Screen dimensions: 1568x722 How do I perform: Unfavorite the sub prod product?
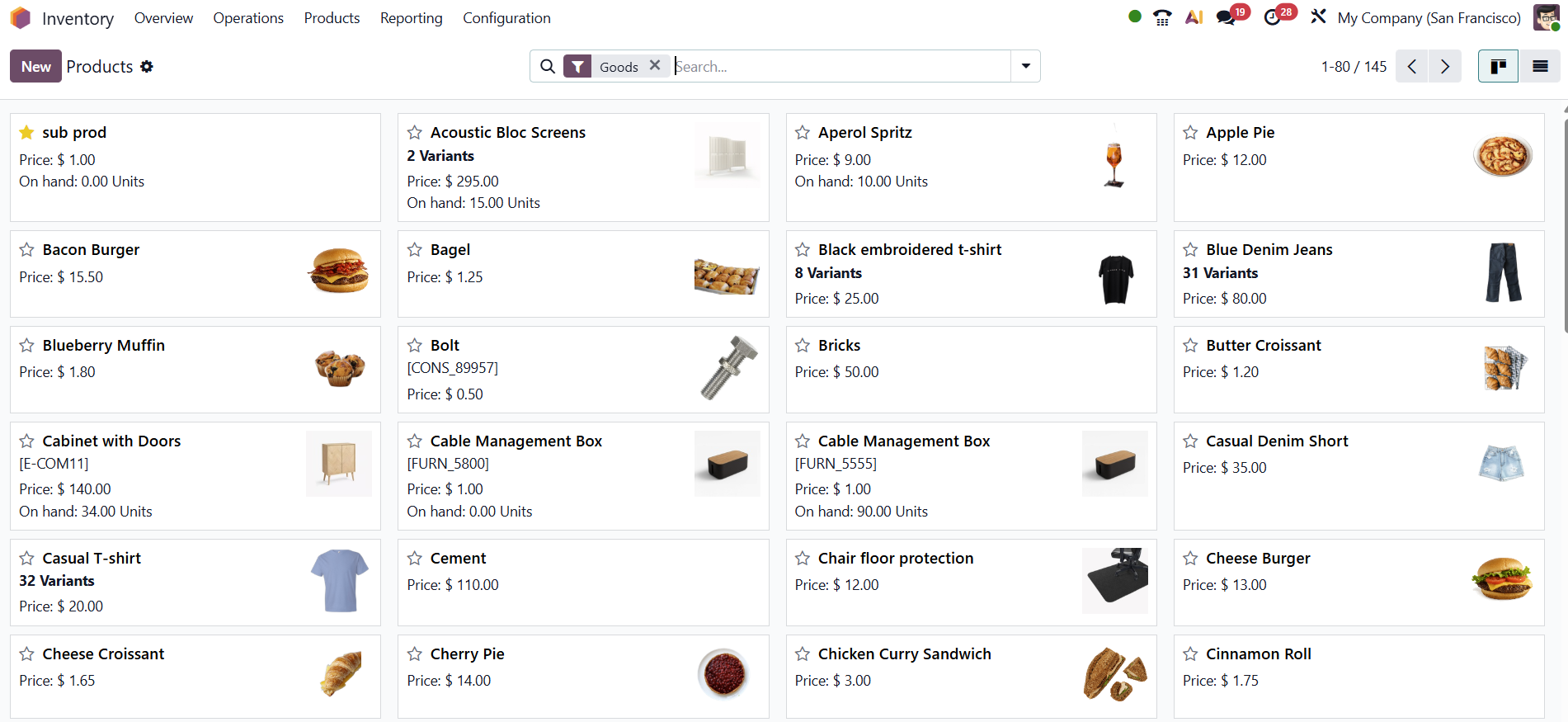[x=26, y=132]
